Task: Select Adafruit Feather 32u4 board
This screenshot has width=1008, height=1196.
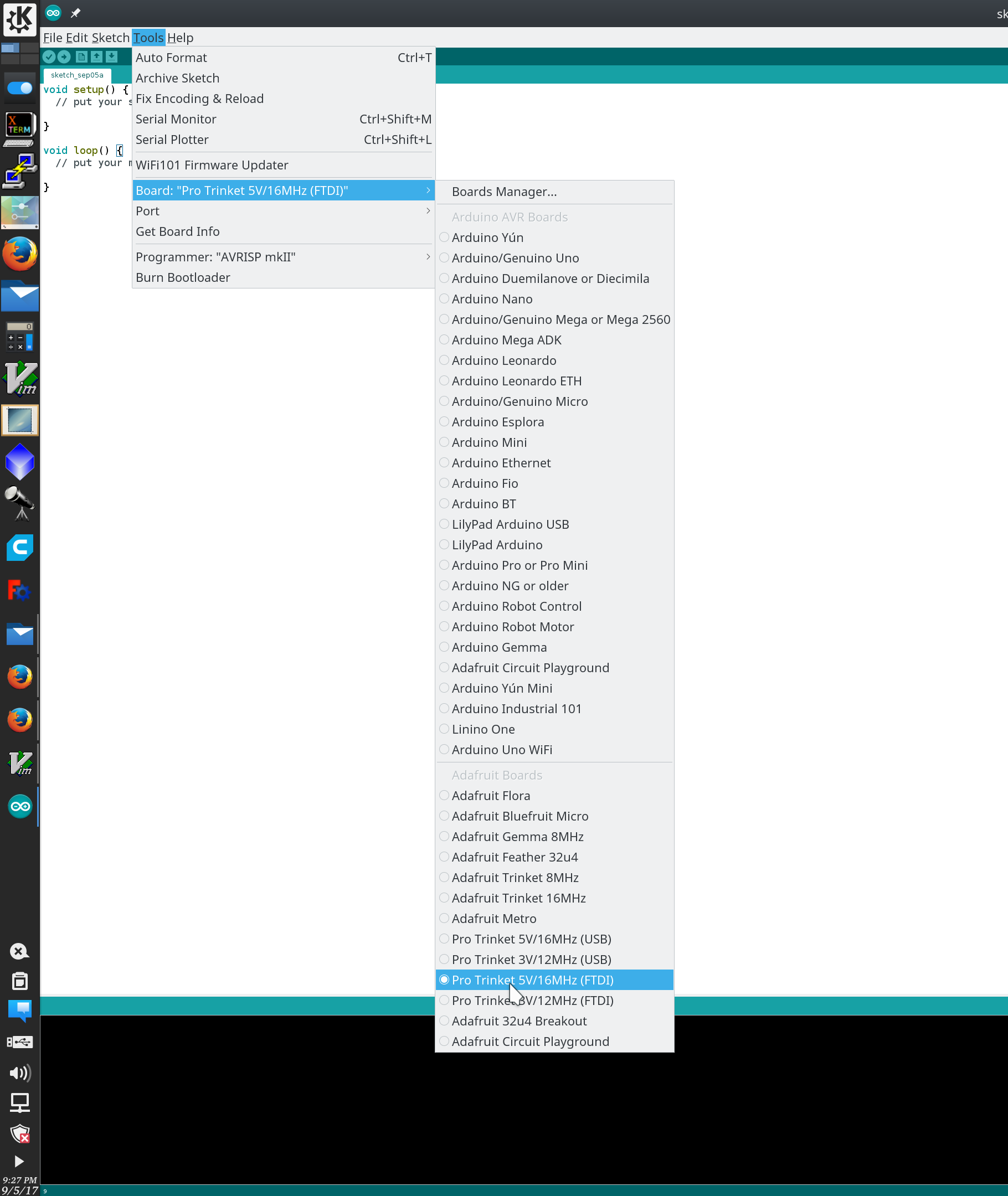Action: (x=554, y=857)
